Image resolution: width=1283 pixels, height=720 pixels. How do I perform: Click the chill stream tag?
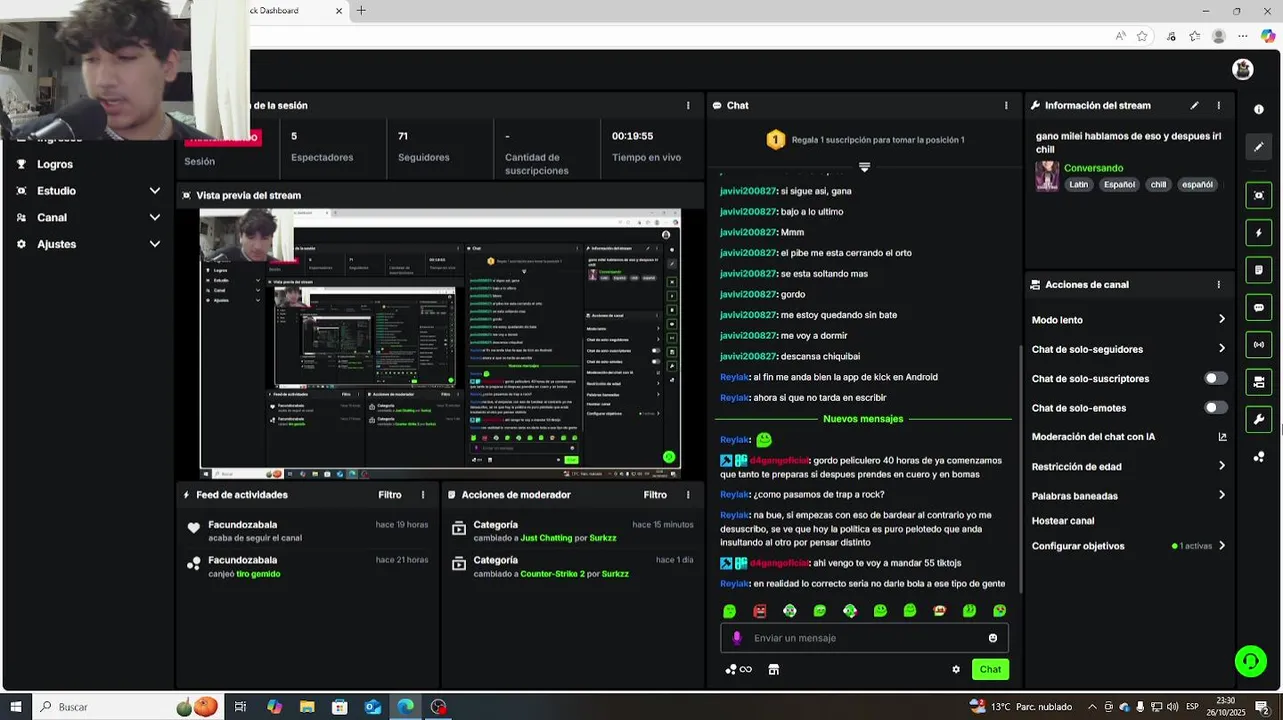(1158, 184)
